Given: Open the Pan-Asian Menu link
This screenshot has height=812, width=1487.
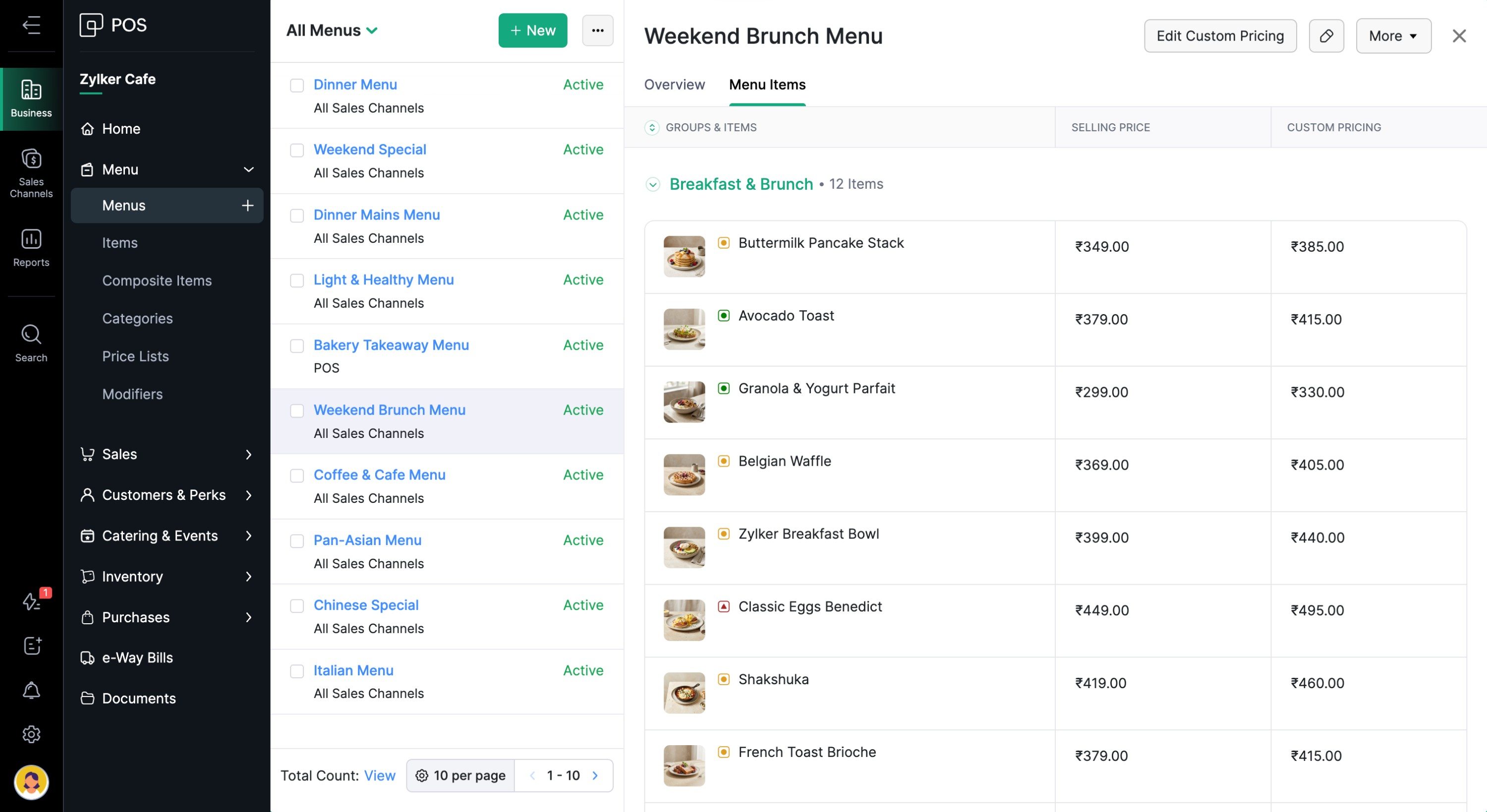Looking at the screenshot, I should 367,540.
